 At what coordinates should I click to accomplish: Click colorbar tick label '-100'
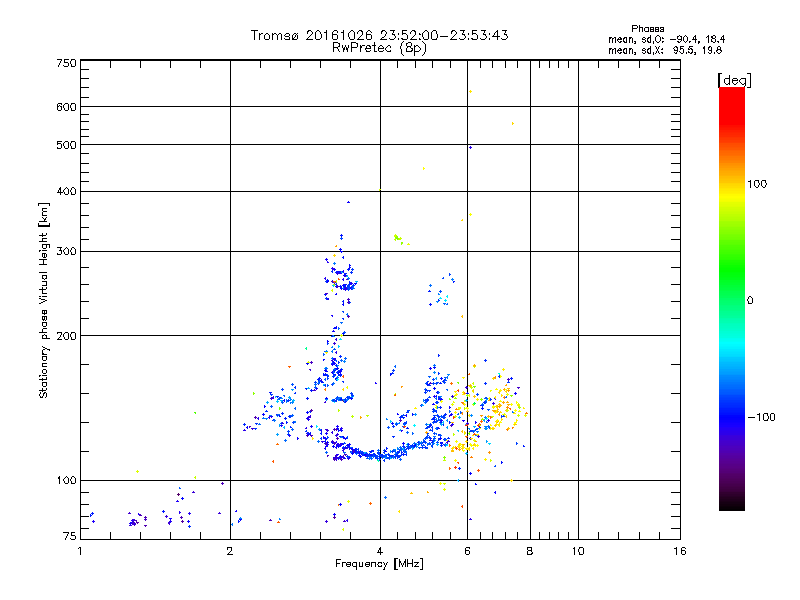coord(761,417)
